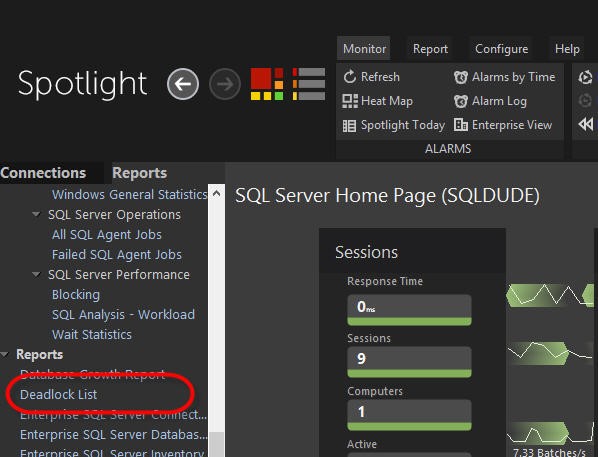The width and height of the screenshot is (598, 457).
Task: Click the Computers count 1 gauge
Action: [409, 415]
